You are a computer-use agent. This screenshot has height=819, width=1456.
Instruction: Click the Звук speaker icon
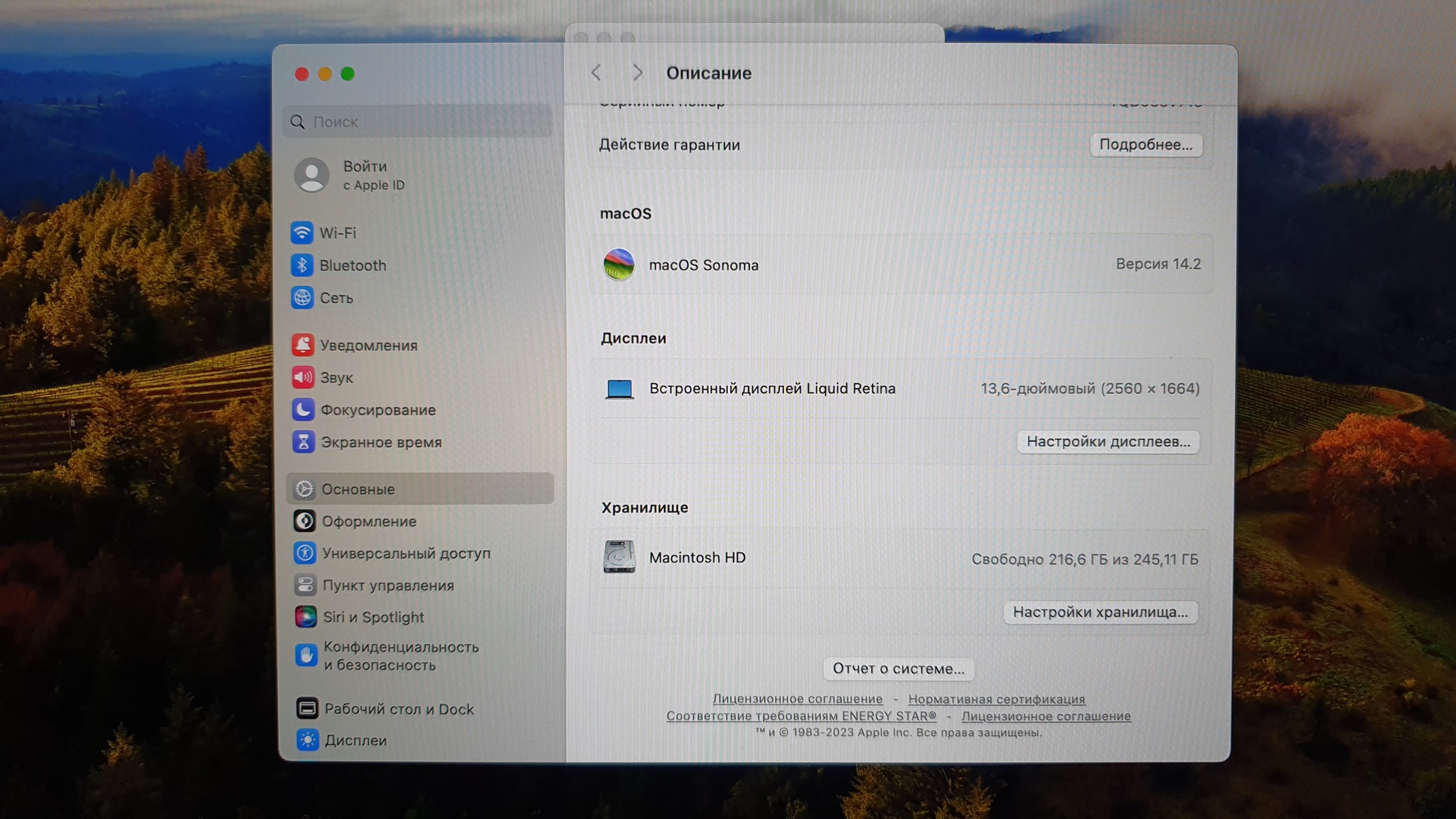point(303,378)
